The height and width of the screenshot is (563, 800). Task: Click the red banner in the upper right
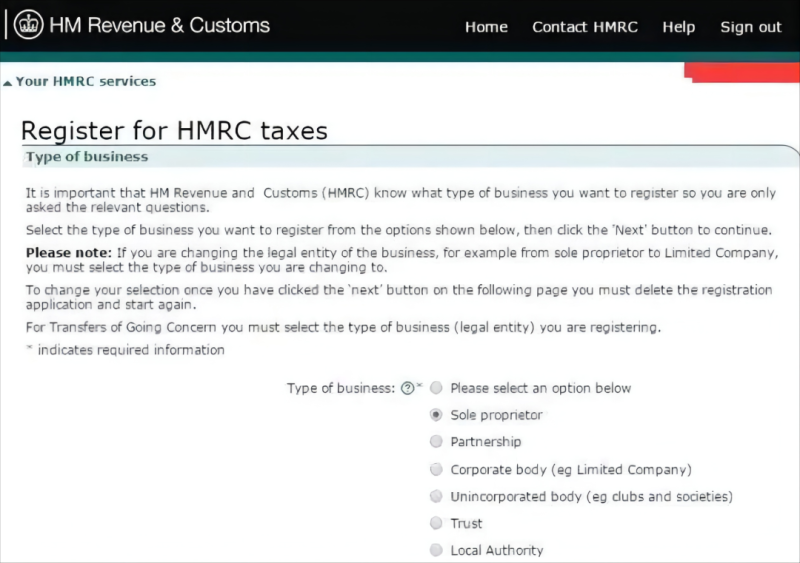click(x=742, y=72)
